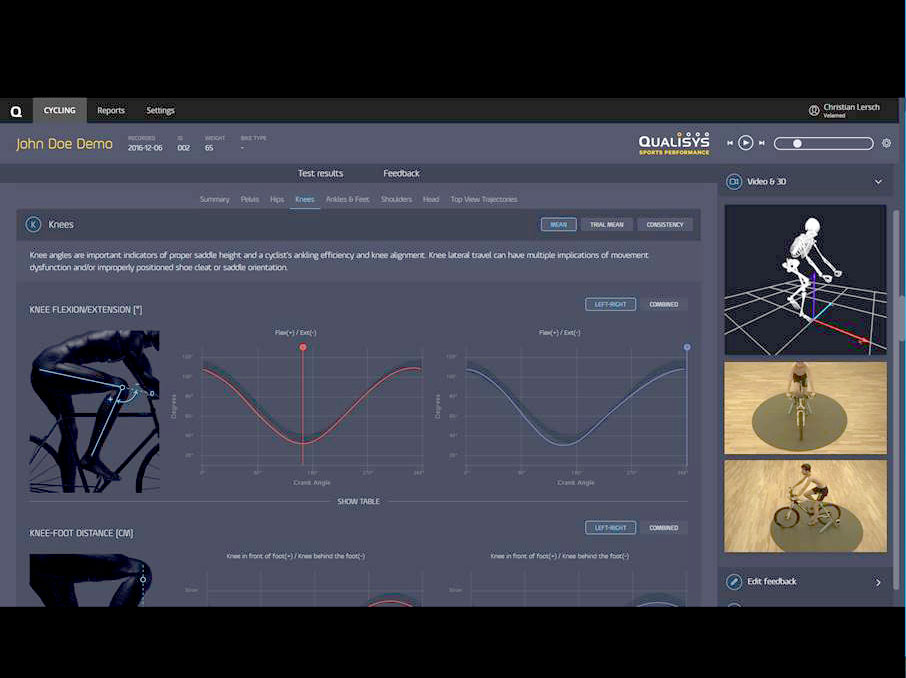
Task: Select the Shoulders sub-tab
Action: 396,199
